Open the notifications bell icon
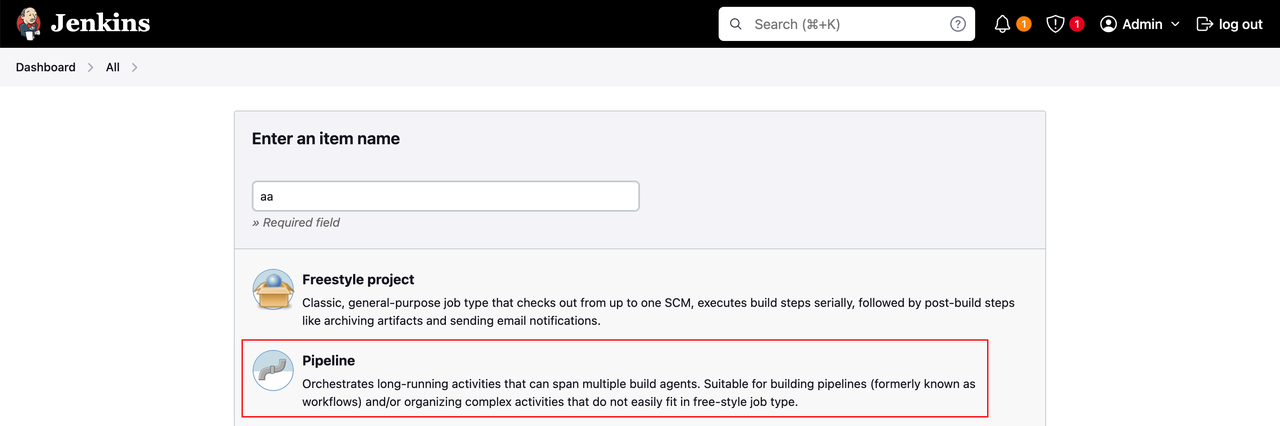 pos(1002,24)
